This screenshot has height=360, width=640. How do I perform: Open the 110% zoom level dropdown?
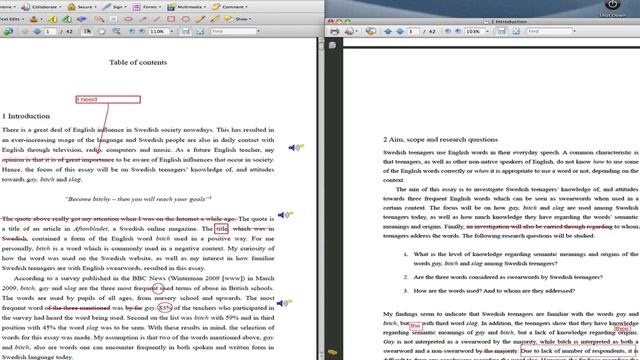coord(171,31)
